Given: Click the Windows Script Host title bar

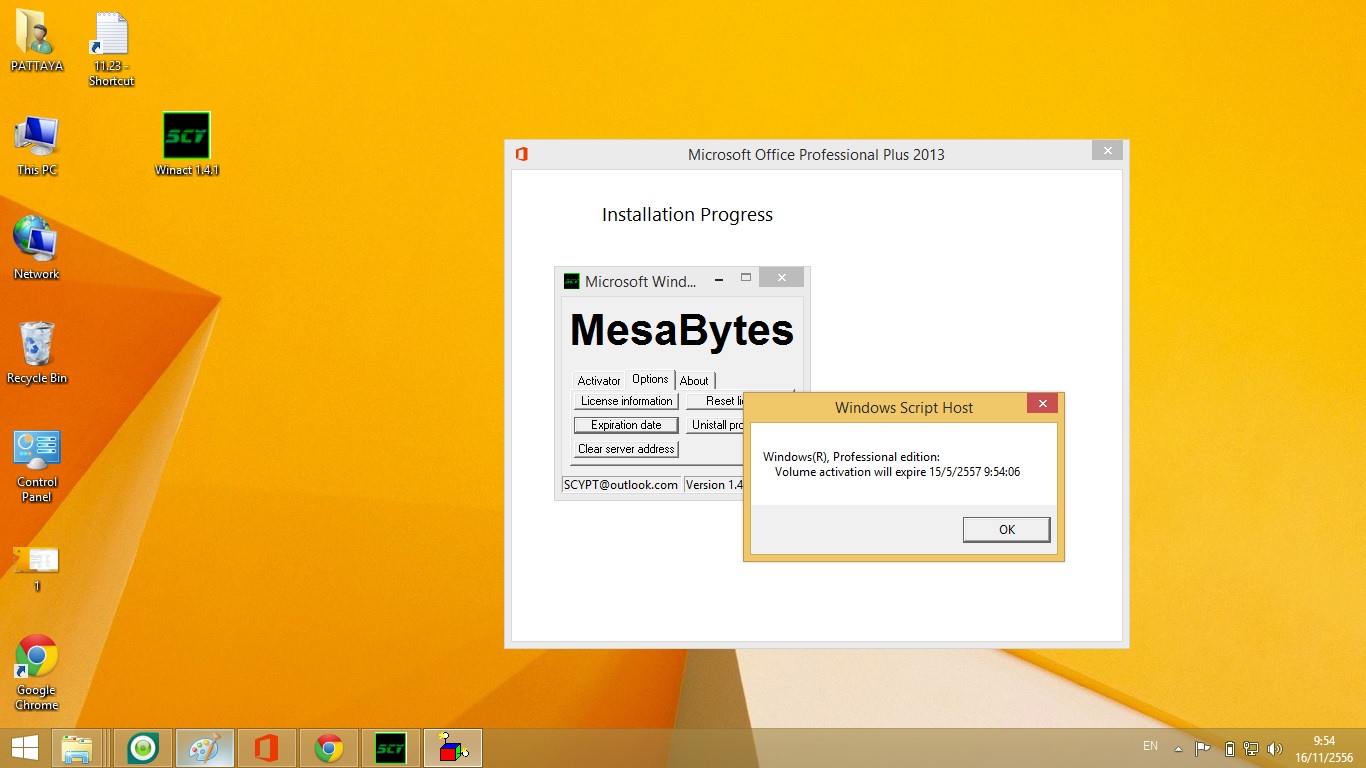Looking at the screenshot, I should [904, 408].
